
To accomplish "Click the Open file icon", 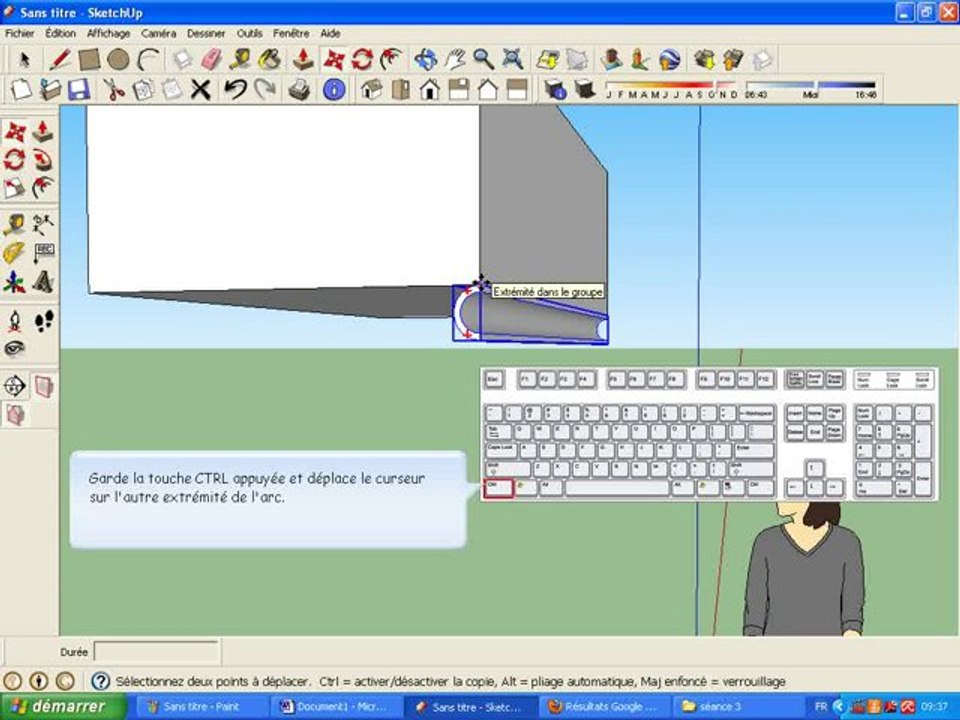I will click(x=50, y=89).
